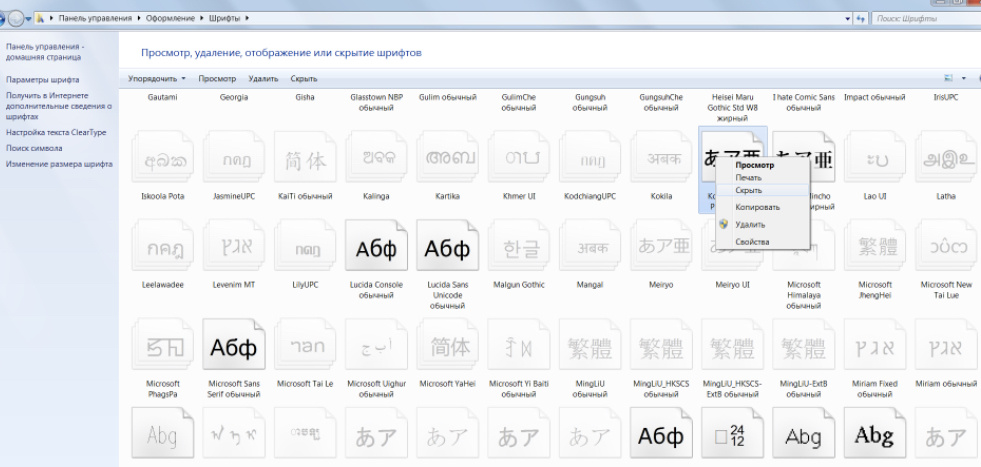Click the folder icon in address bar
This screenshot has height=467, width=981.
tap(41, 18)
